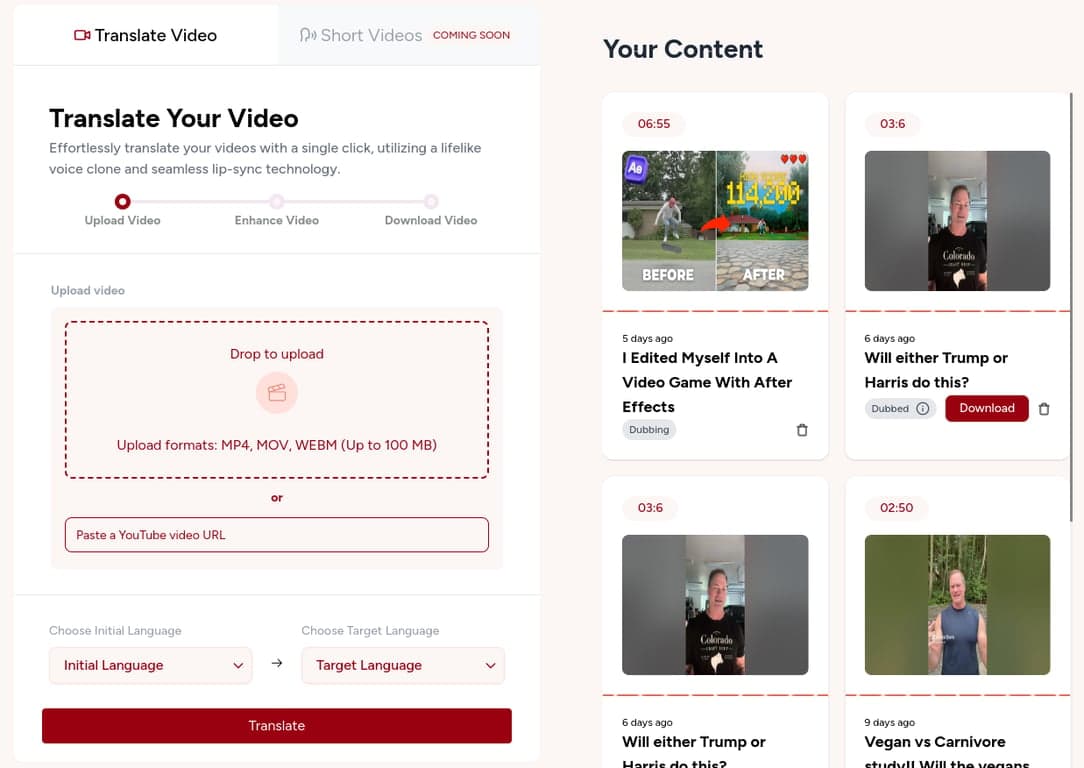Click the Paste a YouTube video URL field

(x=277, y=535)
